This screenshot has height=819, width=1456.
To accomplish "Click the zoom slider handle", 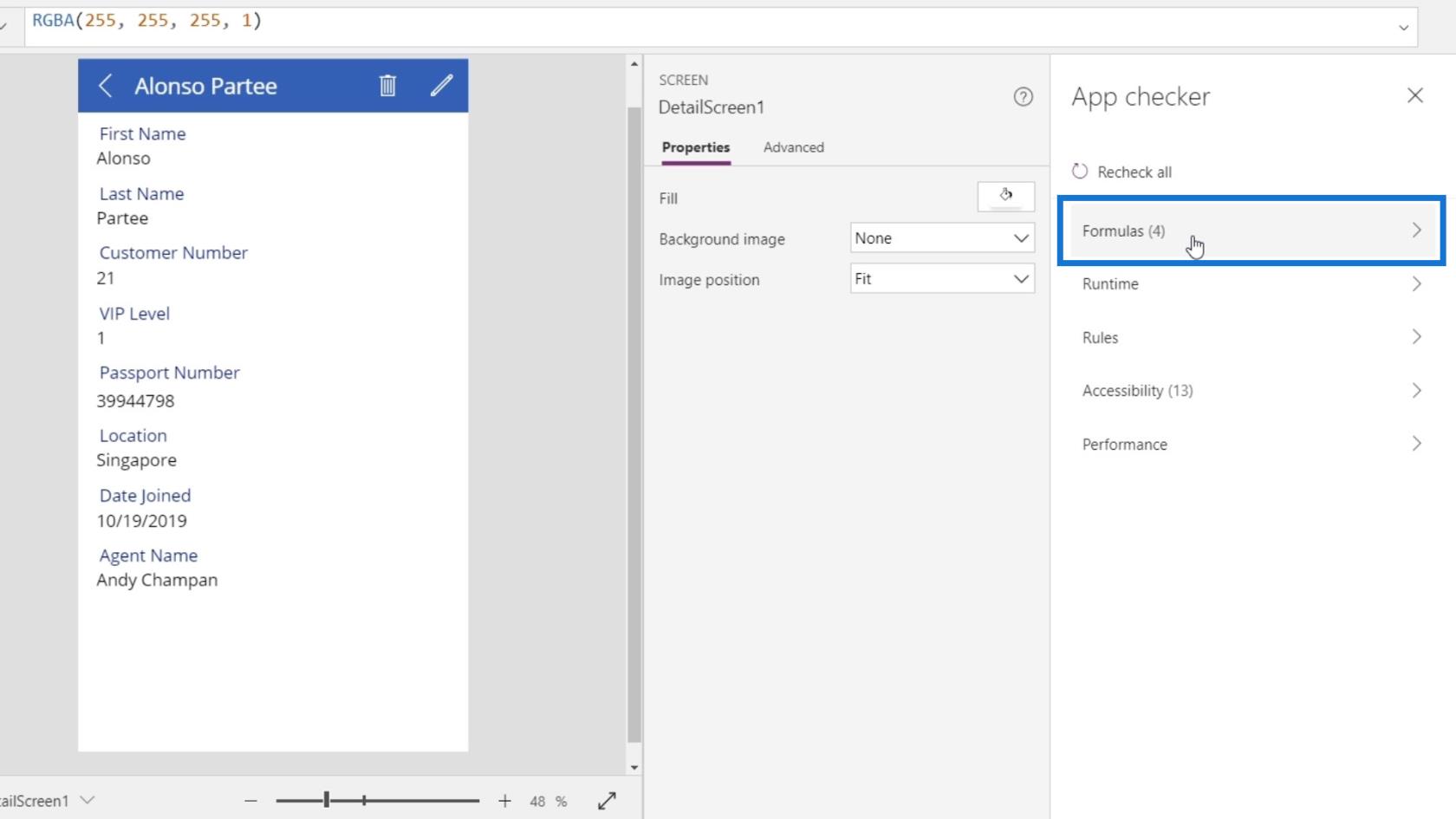I will click(x=327, y=800).
